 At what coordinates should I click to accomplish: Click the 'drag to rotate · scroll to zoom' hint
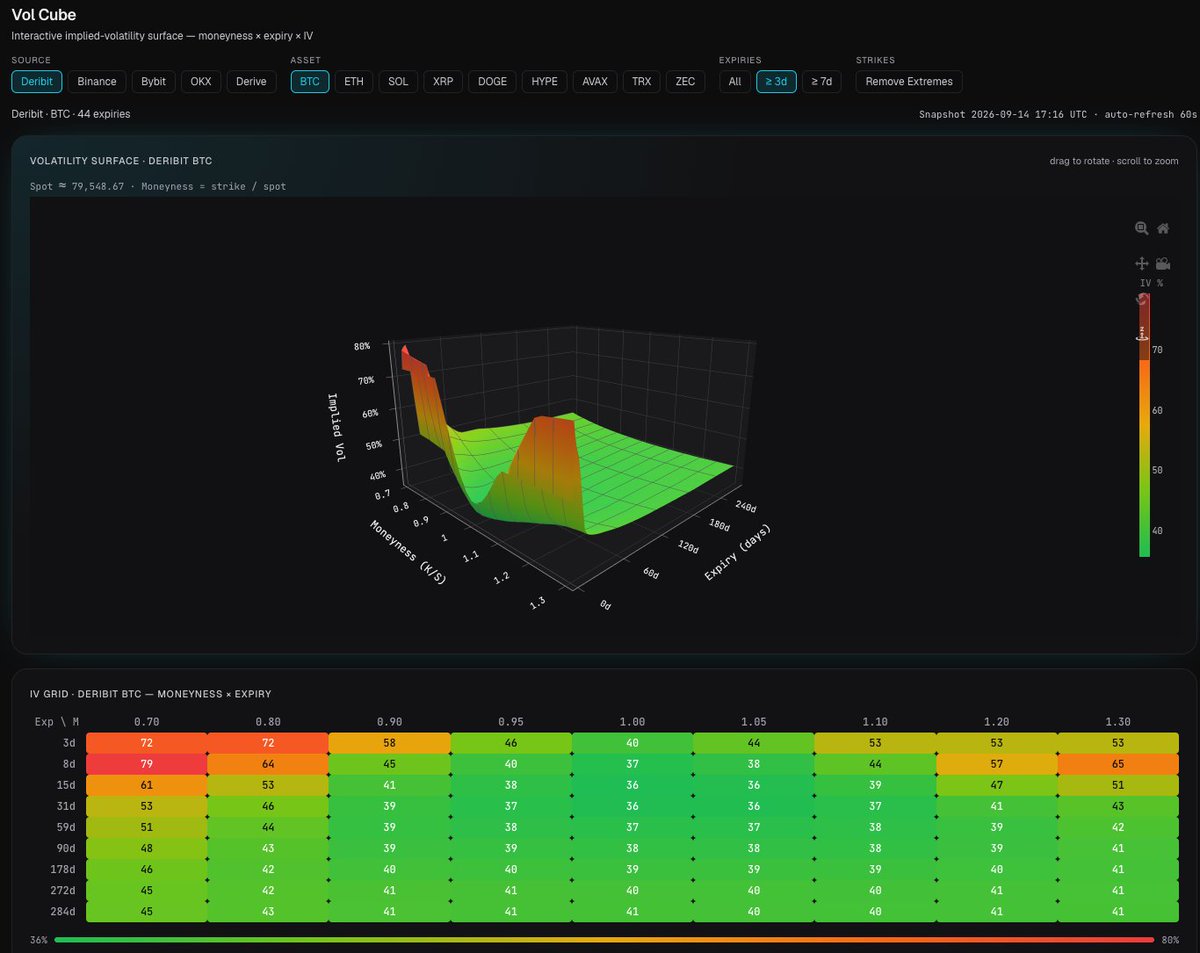pos(1114,161)
